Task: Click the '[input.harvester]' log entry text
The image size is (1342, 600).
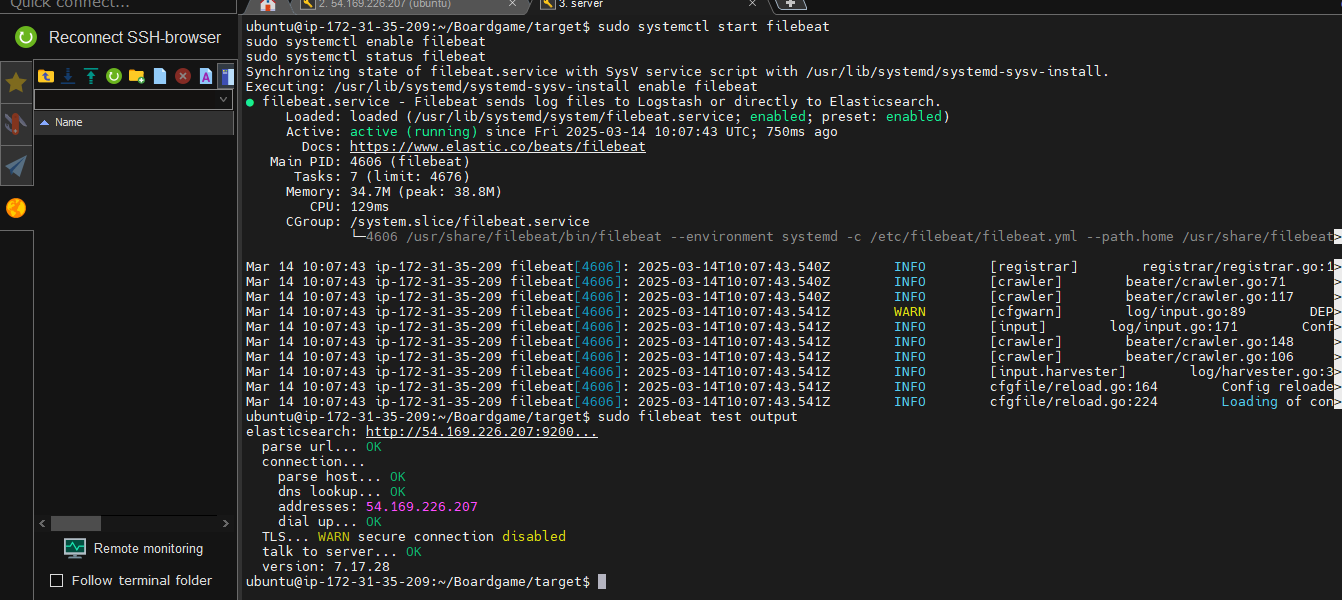Action: coord(1058,372)
